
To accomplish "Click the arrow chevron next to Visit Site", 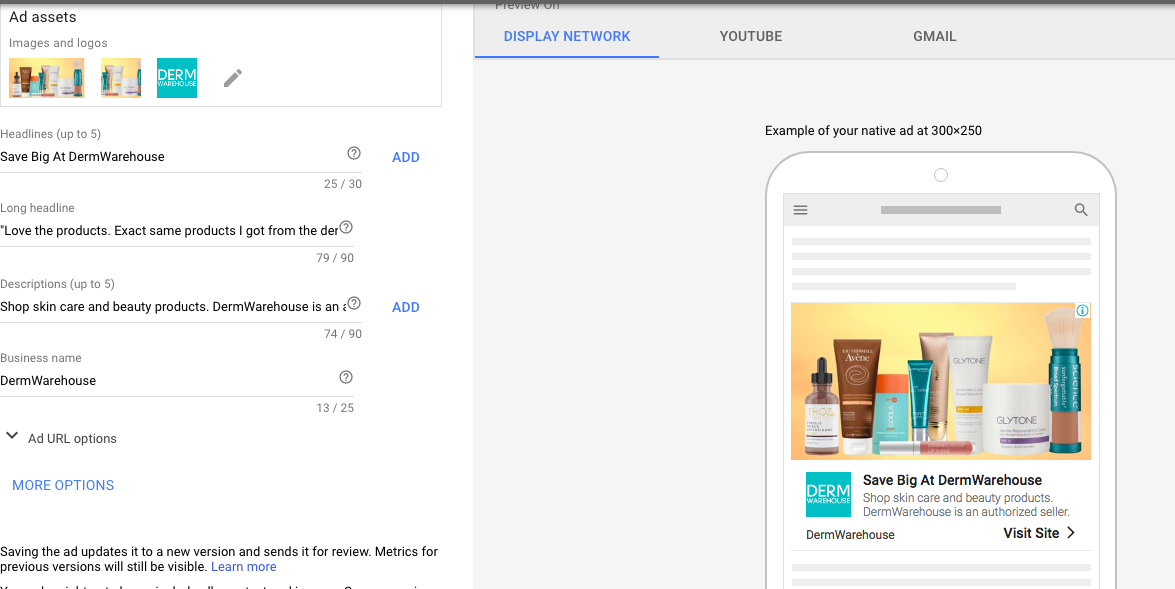I will tap(1071, 533).
